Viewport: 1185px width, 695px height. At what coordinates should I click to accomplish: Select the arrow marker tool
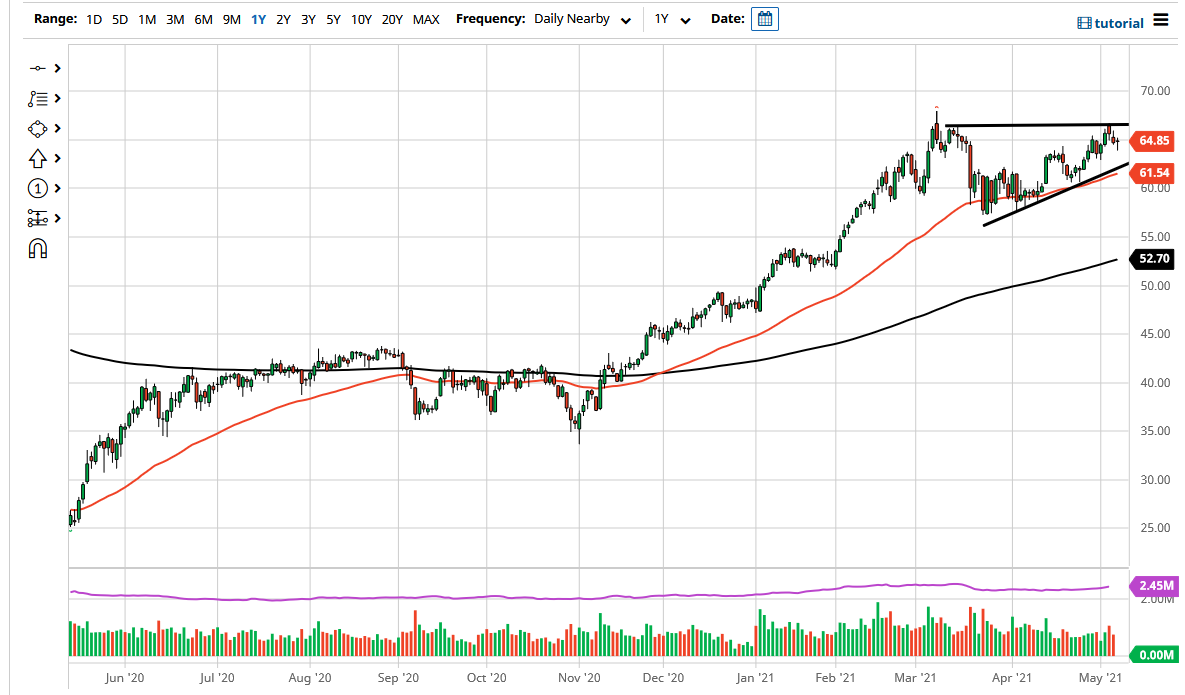(x=37, y=158)
